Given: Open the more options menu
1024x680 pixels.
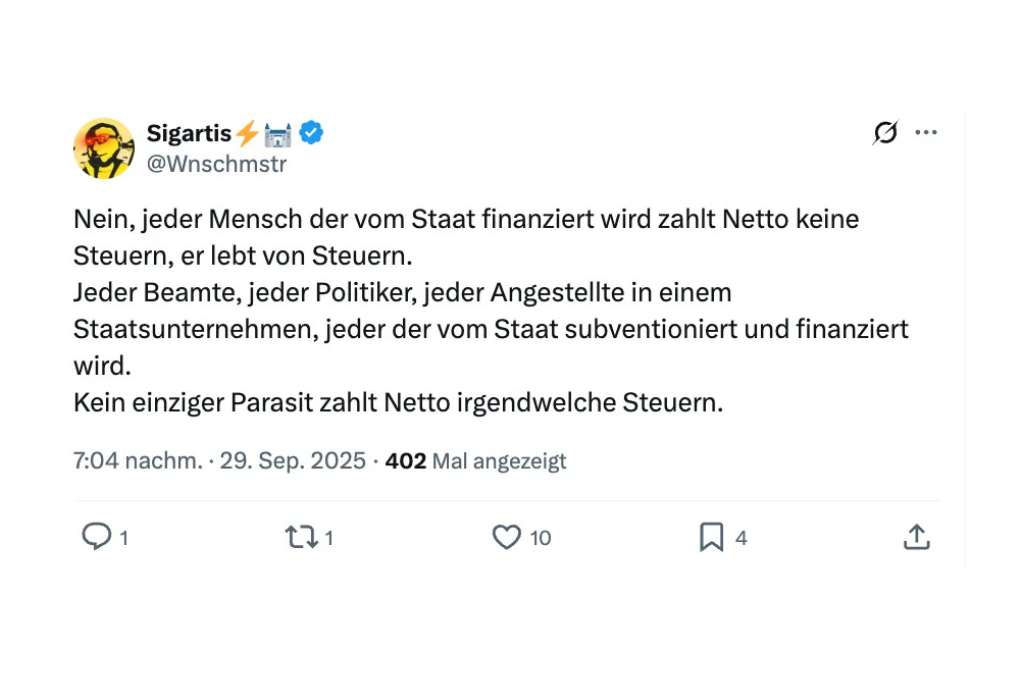Looking at the screenshot, I should click(x=926, y=131).
